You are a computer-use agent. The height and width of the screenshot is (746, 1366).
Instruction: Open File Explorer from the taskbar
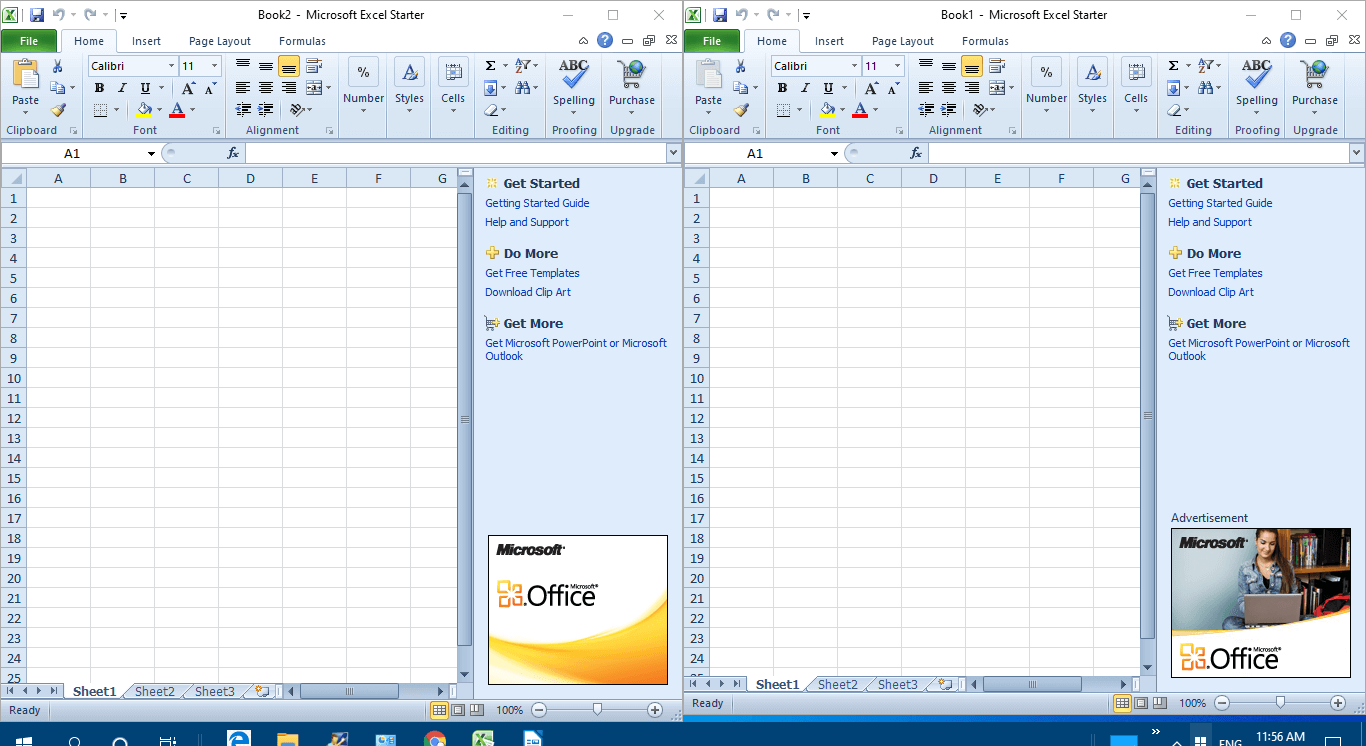pyautogui.click(x=287, y=741)
